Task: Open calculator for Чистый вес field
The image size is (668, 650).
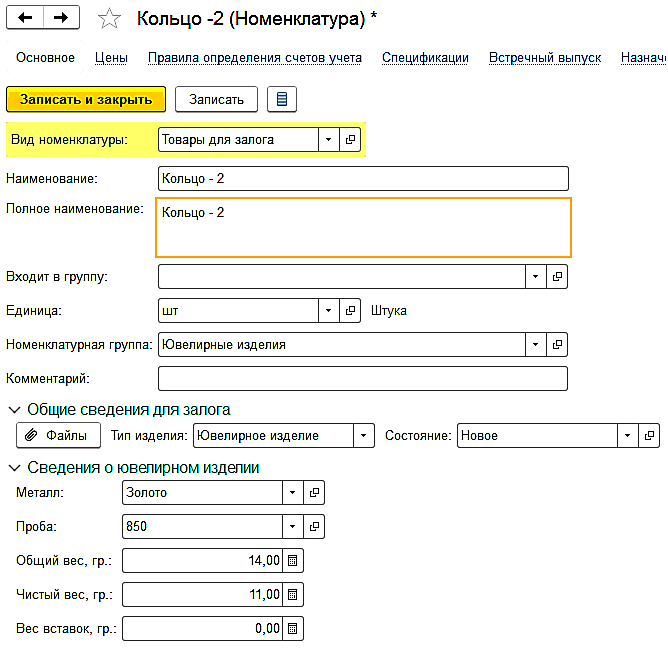Action: coord(292,595)
